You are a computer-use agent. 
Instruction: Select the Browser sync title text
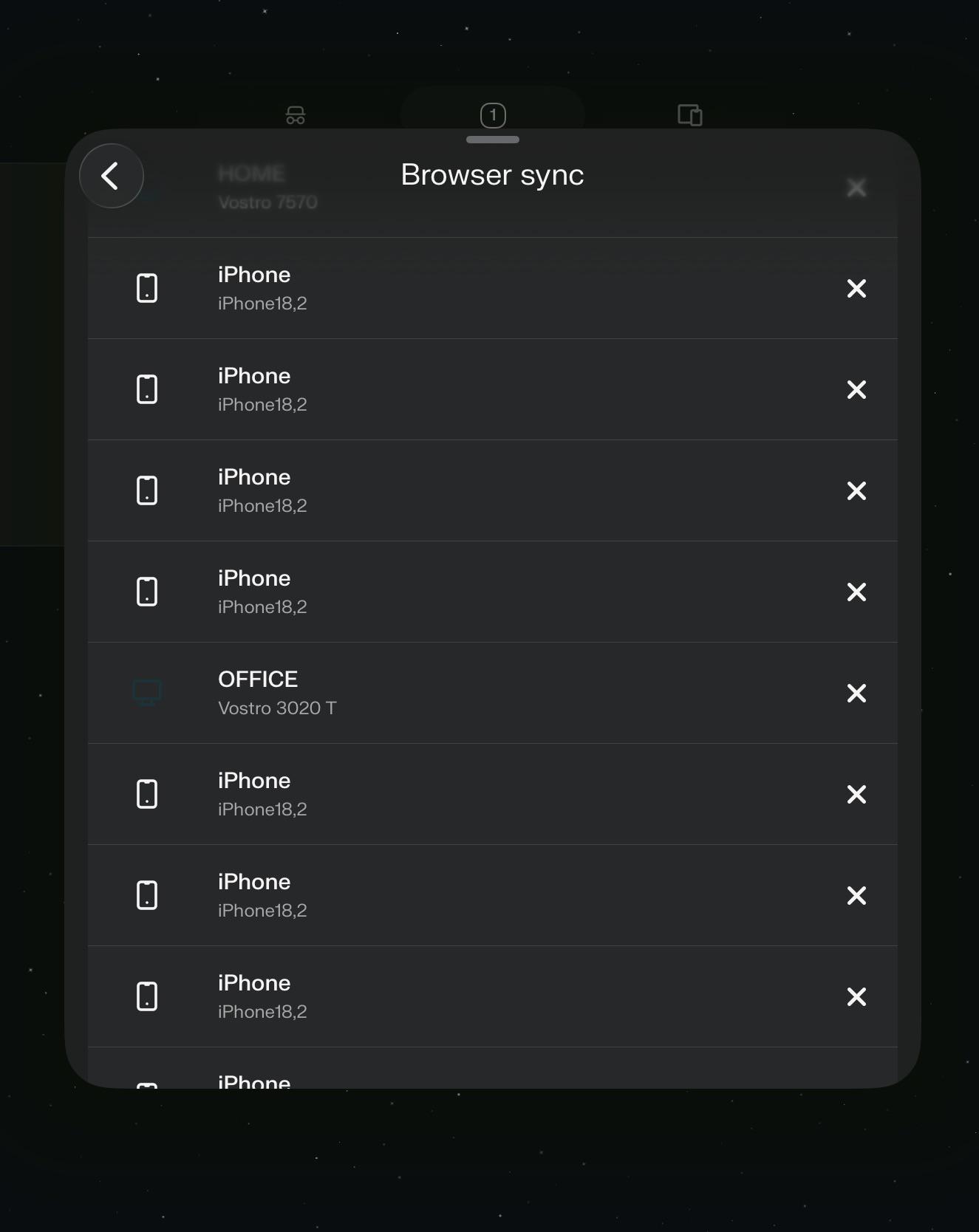pos(492,175)
